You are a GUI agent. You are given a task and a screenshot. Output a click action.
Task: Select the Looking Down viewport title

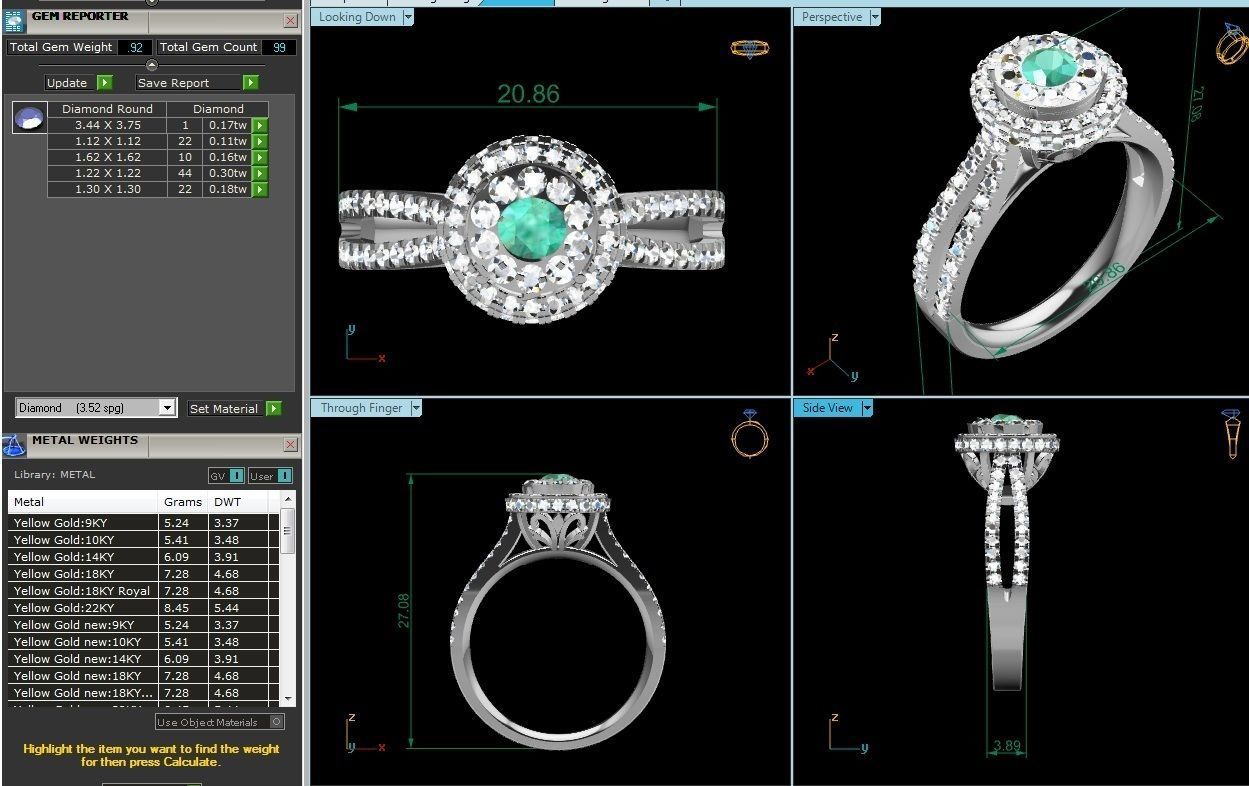[x=357, y=17]
